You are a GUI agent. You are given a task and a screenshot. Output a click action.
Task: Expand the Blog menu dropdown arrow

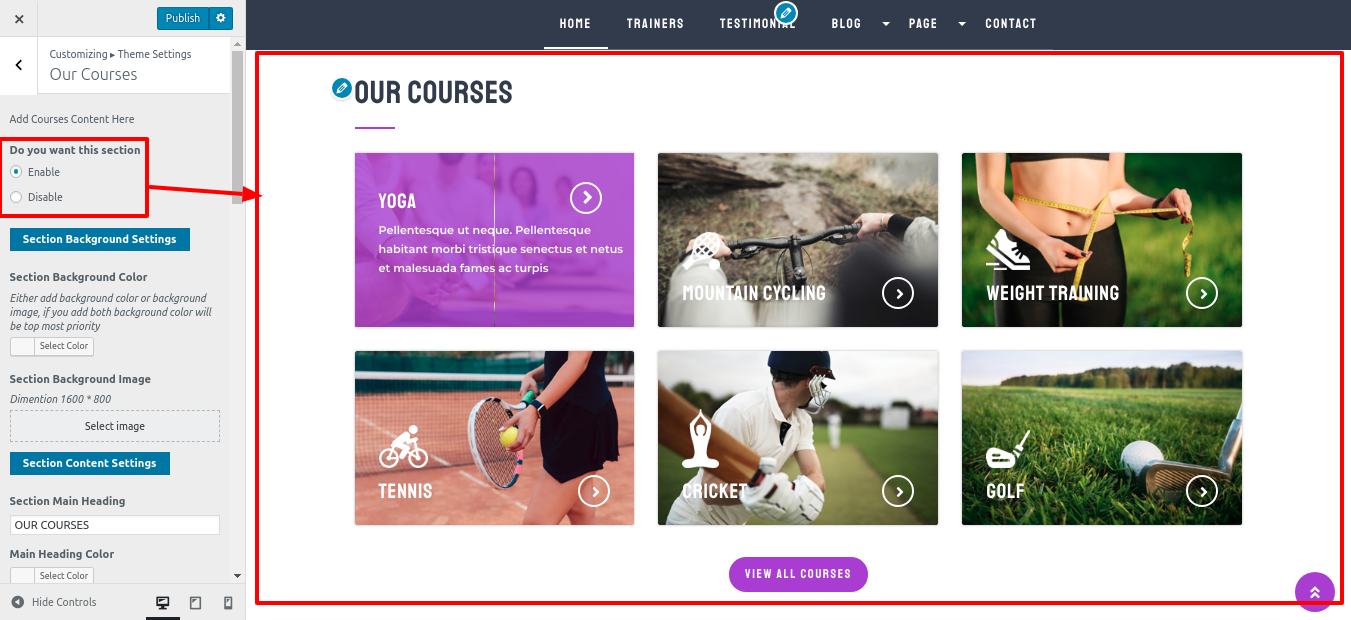tap(886, 24)
